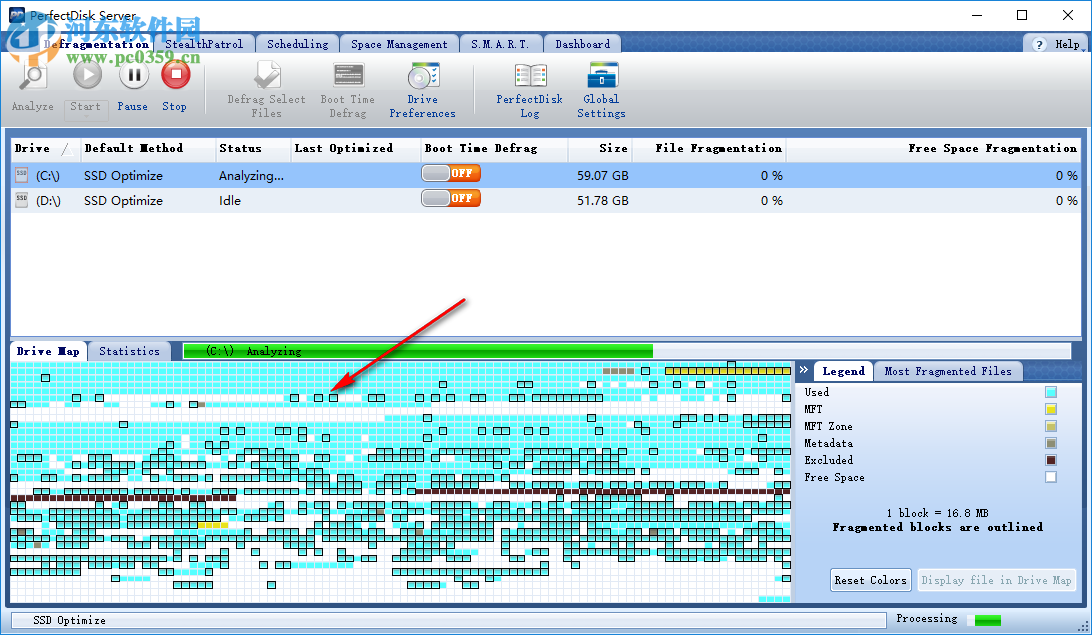Change the MFT Zone color swatch
Viewport: 1092px width, 635px height.
(1051, 426)
